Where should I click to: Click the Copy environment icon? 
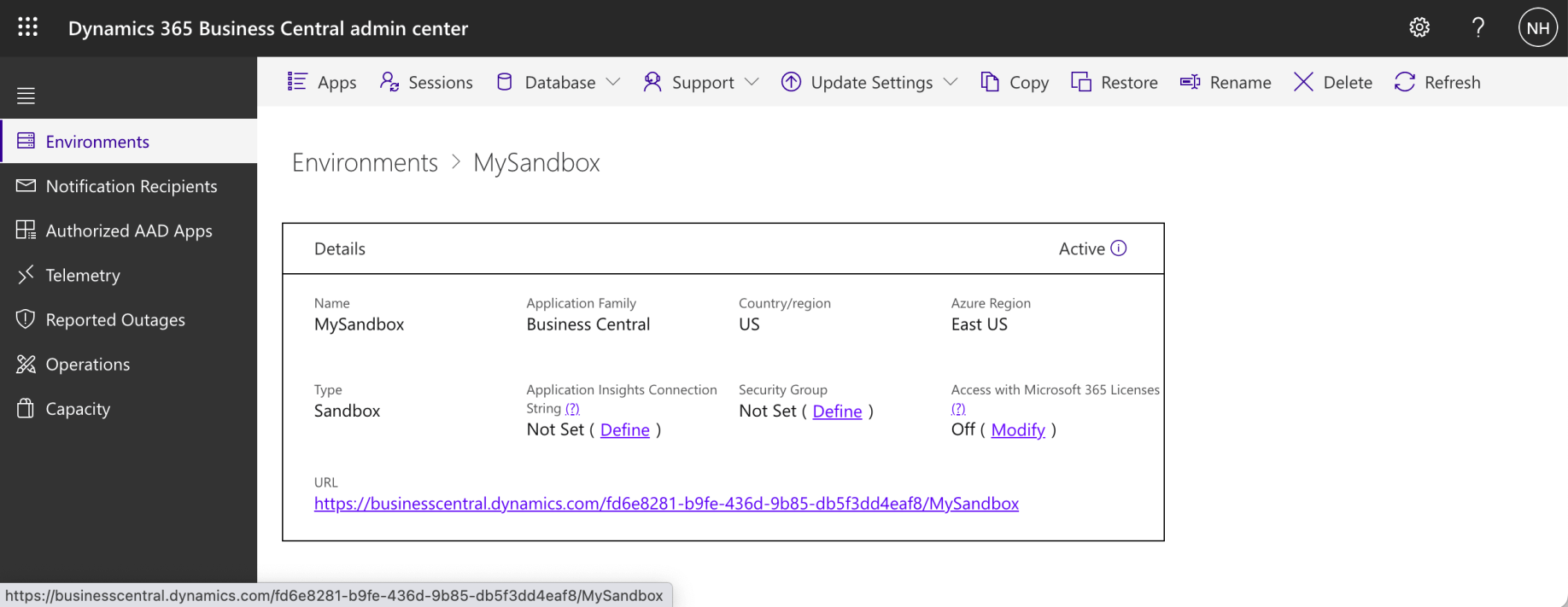[990, 82]
